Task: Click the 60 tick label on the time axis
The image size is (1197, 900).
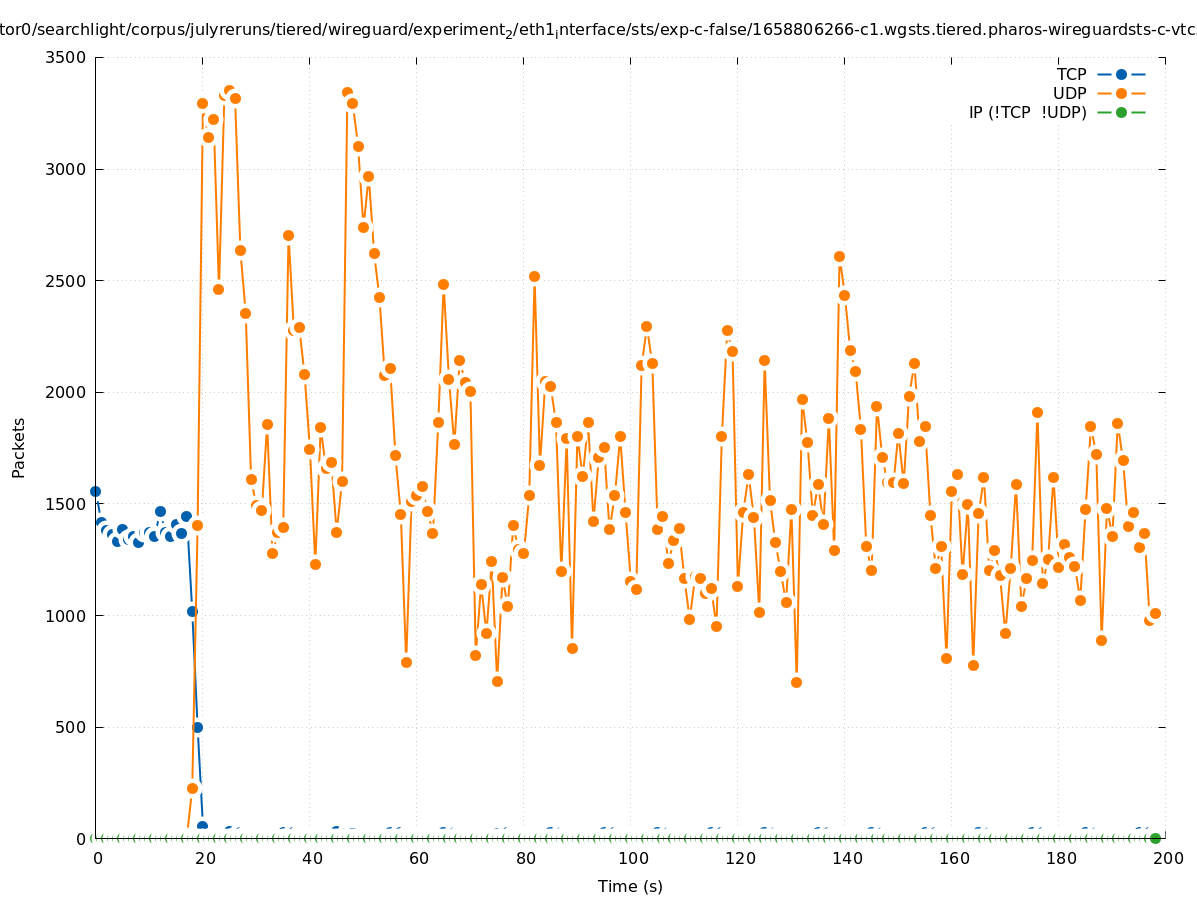Action: [x=418, y=858]
